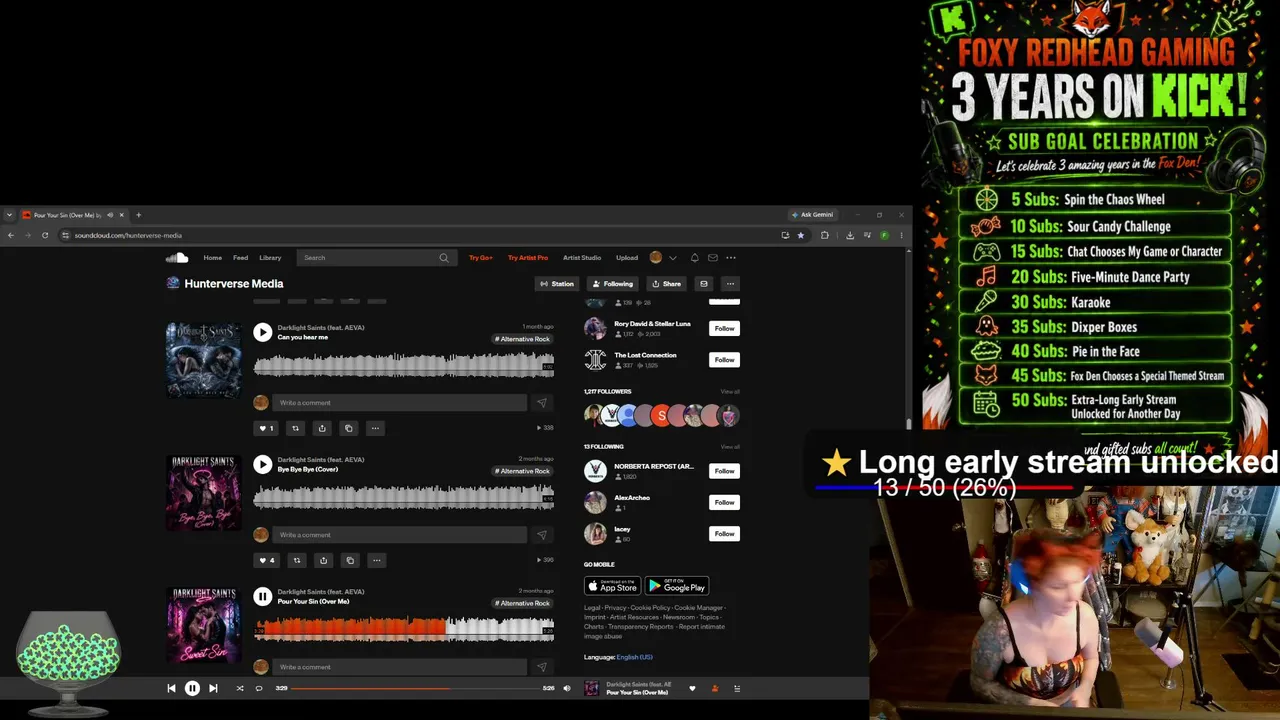Follow AlexArcheo
The height and width of the screenshot is (720, 1280).
pyautogui.click(x=724, y=502)
